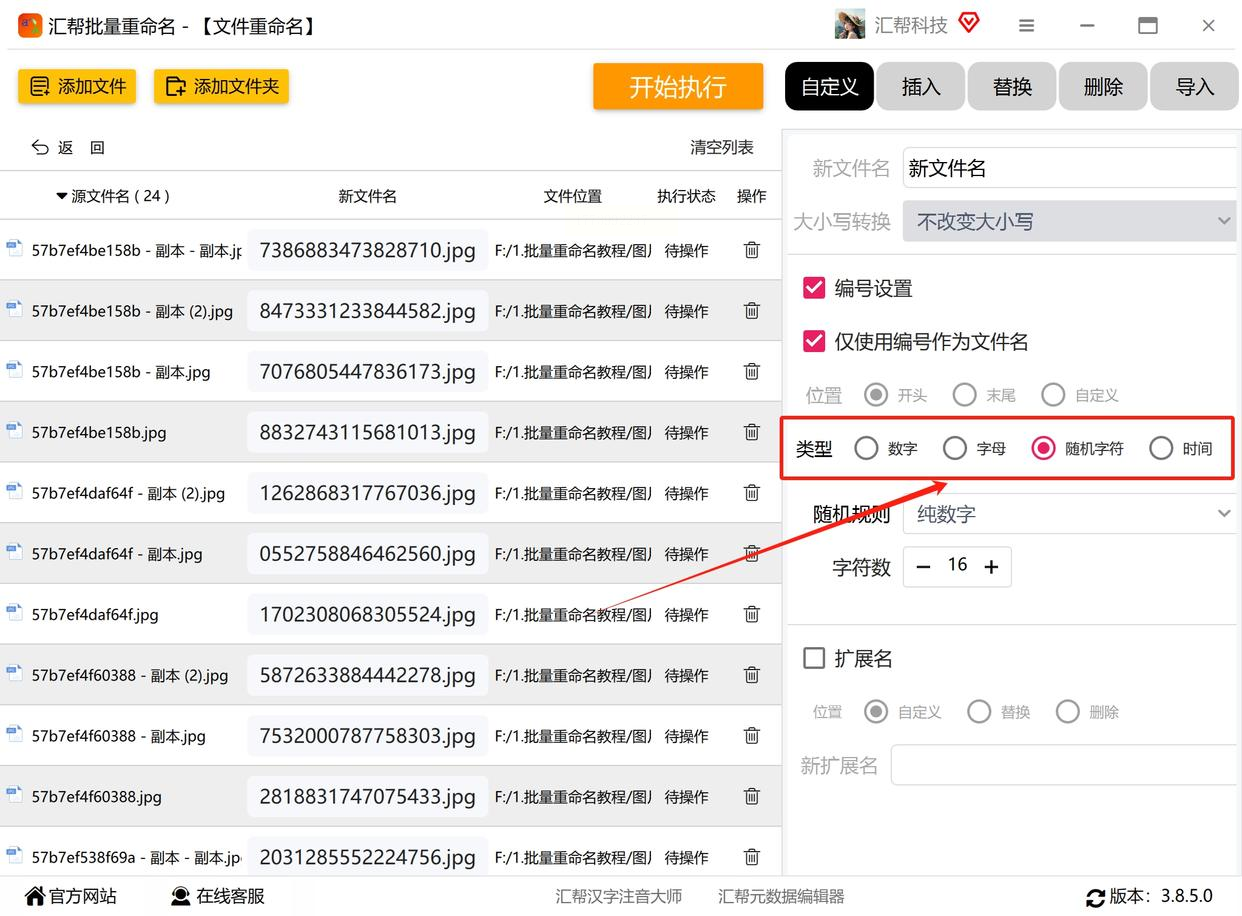The image size is (1242, 916).
Task: Switch to 导入 tab
Action: 1194,87
